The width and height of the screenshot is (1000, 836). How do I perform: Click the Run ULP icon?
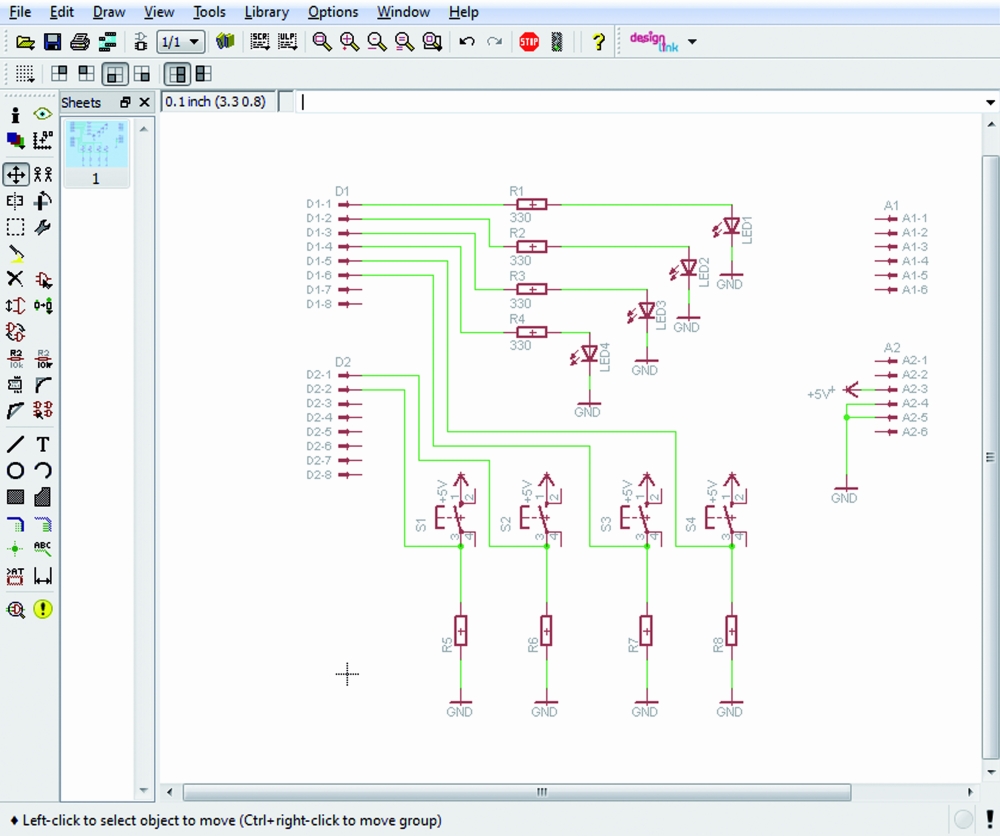(288, 42)
